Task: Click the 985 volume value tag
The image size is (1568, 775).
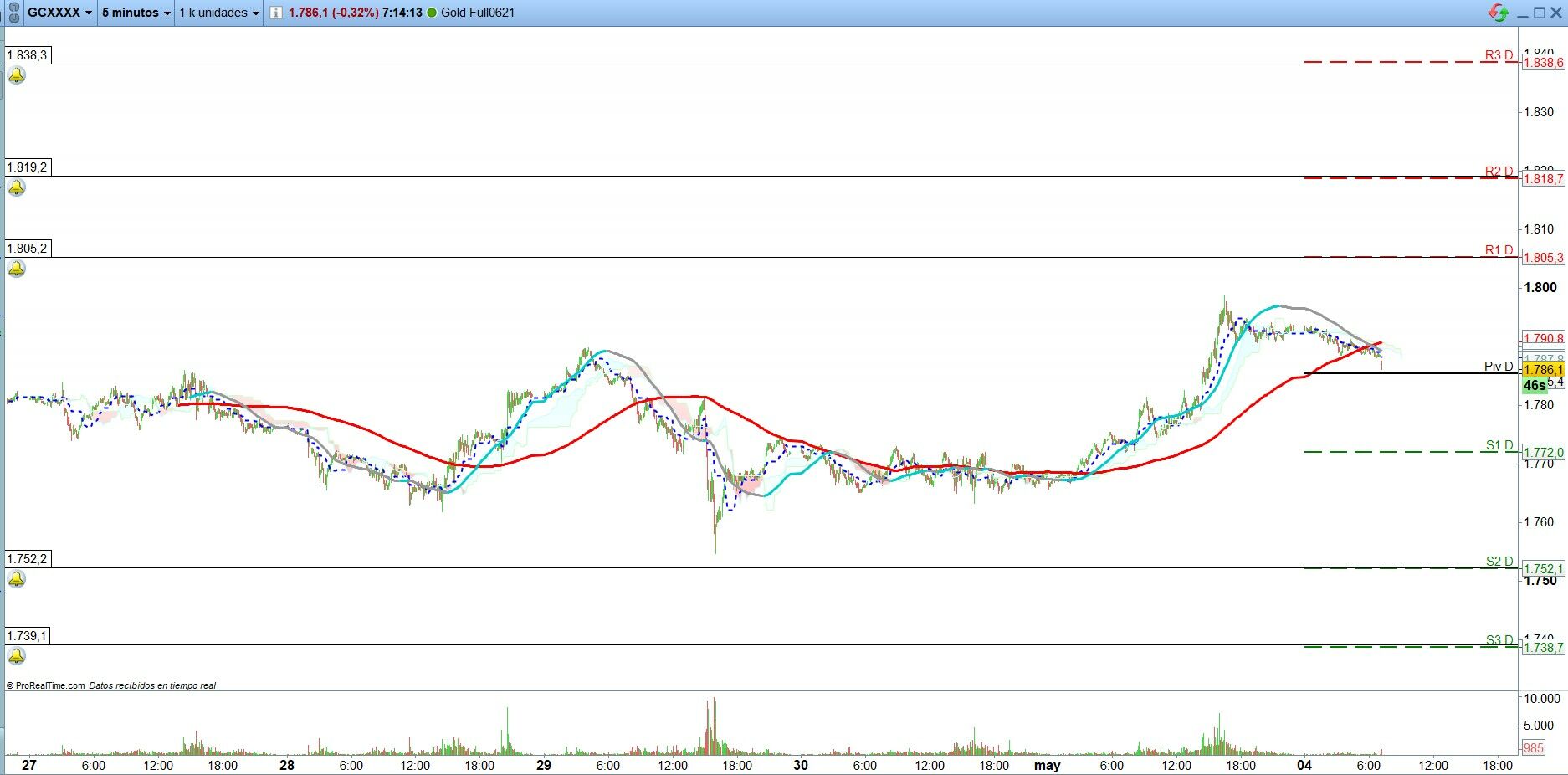Action: point(1533,748)
